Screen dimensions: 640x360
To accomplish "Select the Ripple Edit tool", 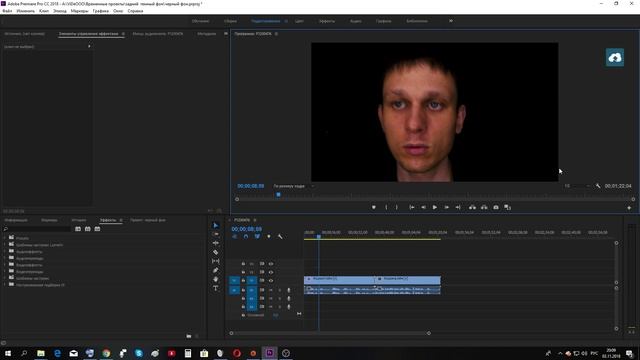I will tap(216, 243).
